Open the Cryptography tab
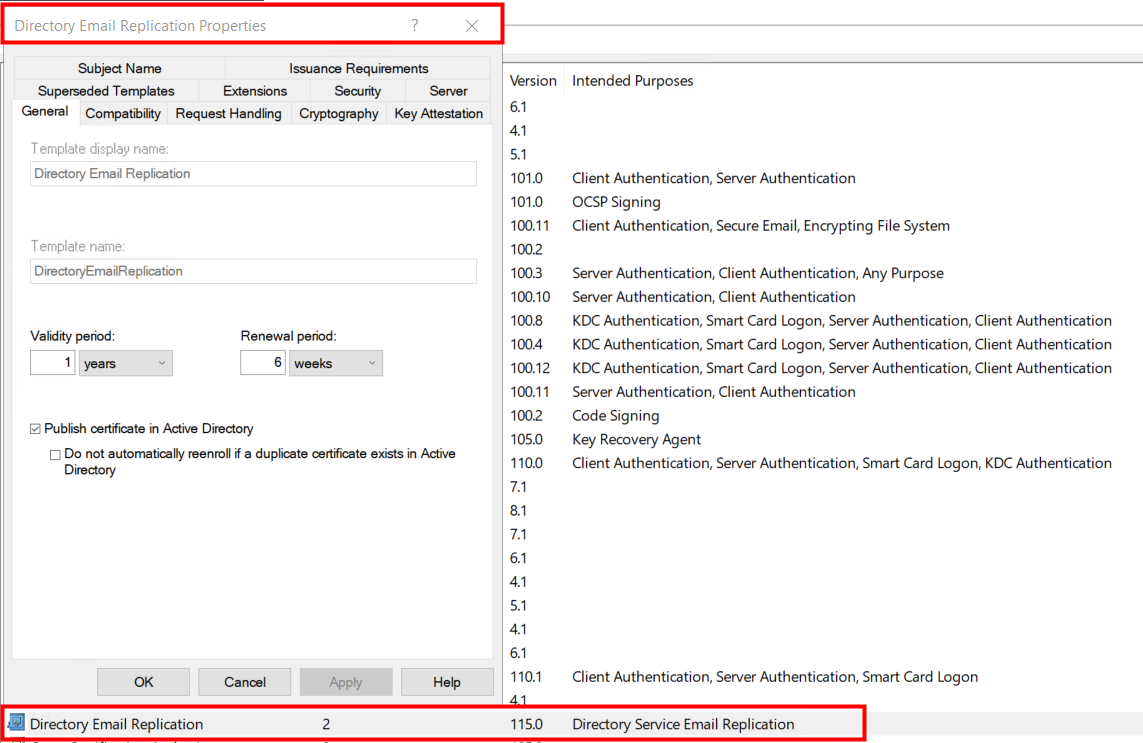The image size is (1143, 743). 338,113
